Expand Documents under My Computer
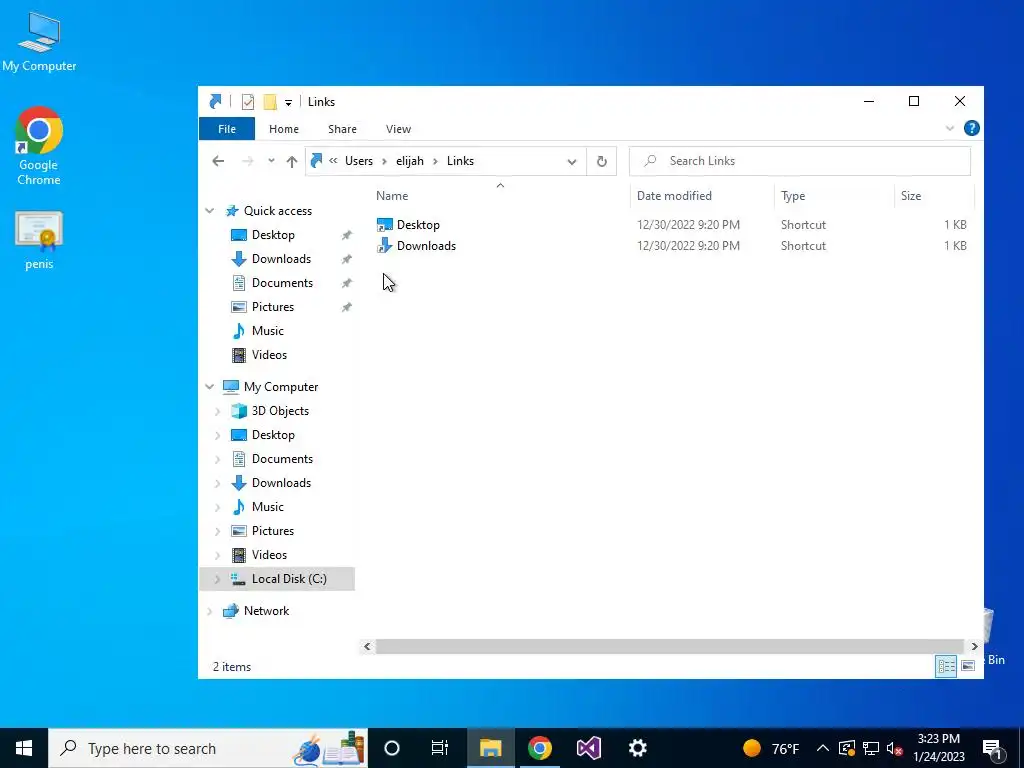 217,459
